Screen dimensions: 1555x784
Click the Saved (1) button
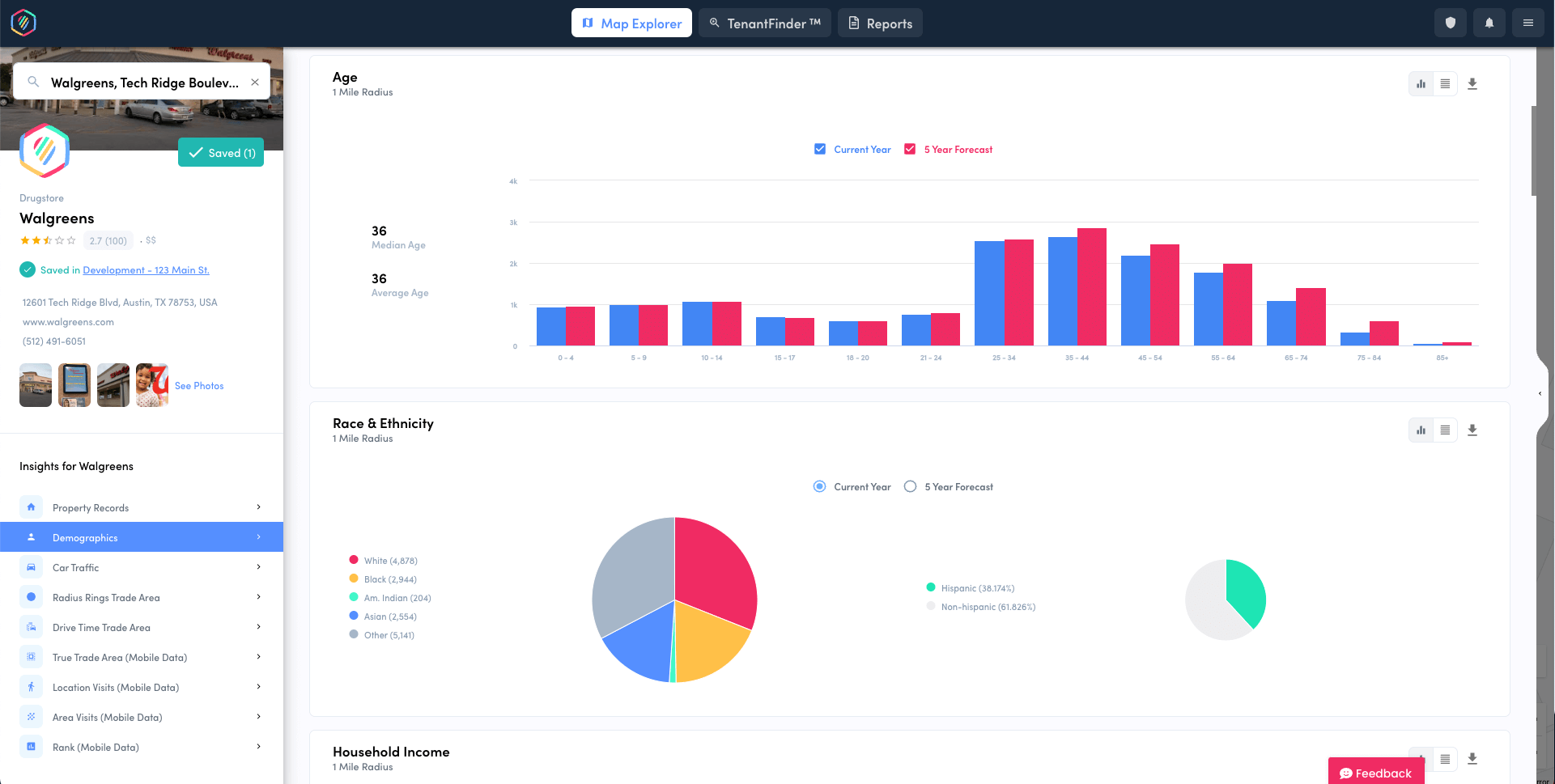coord(220,152)
